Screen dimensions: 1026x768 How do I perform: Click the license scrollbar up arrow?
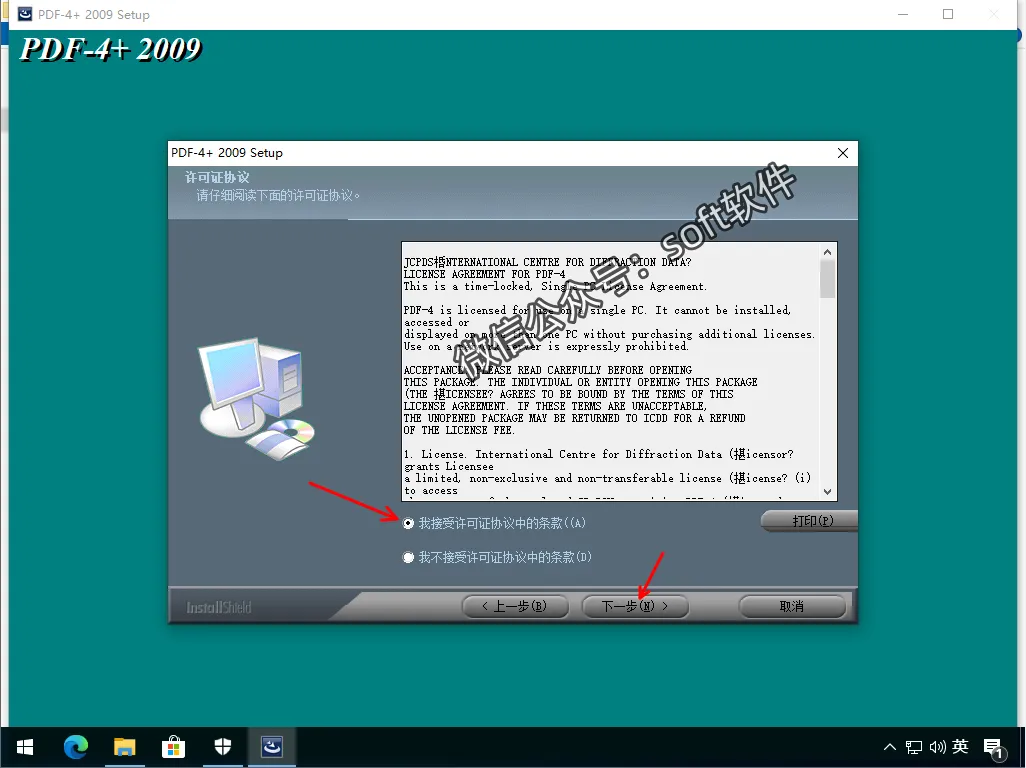(827, 252)
